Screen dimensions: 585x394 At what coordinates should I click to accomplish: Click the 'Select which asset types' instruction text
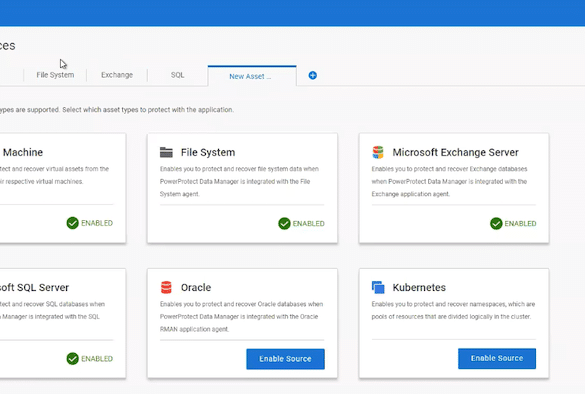pyautogui.click(x=148, y=110)
